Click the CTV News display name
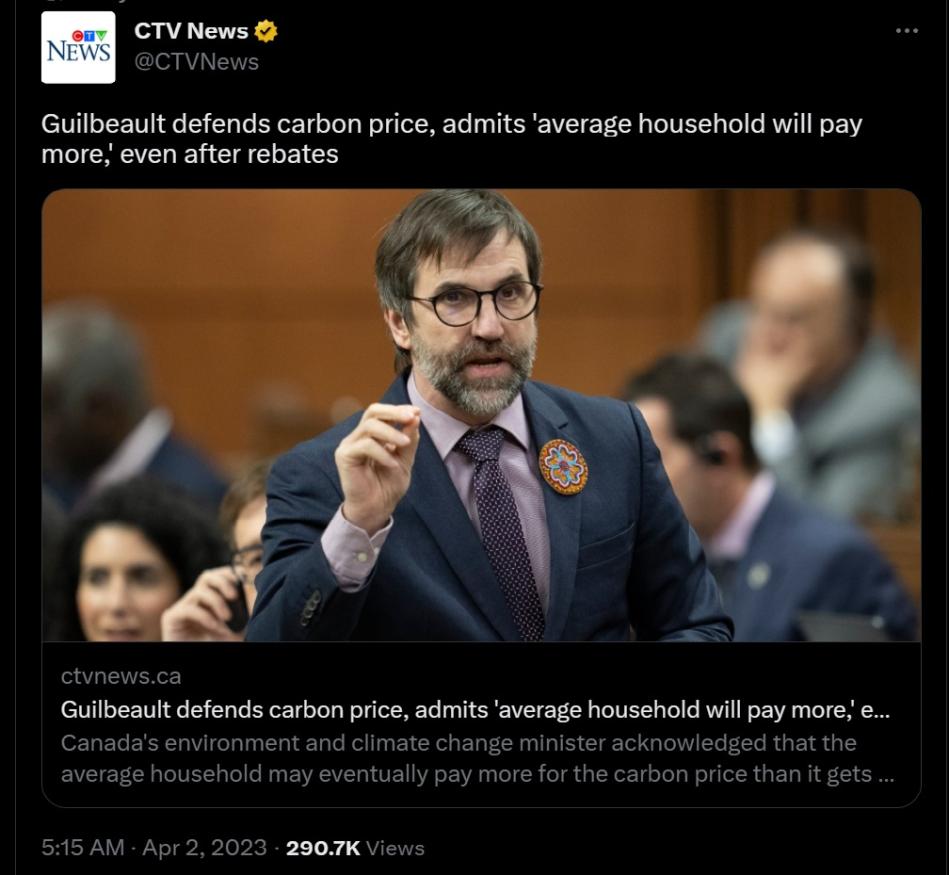949x875 pixels. point(191,31)
